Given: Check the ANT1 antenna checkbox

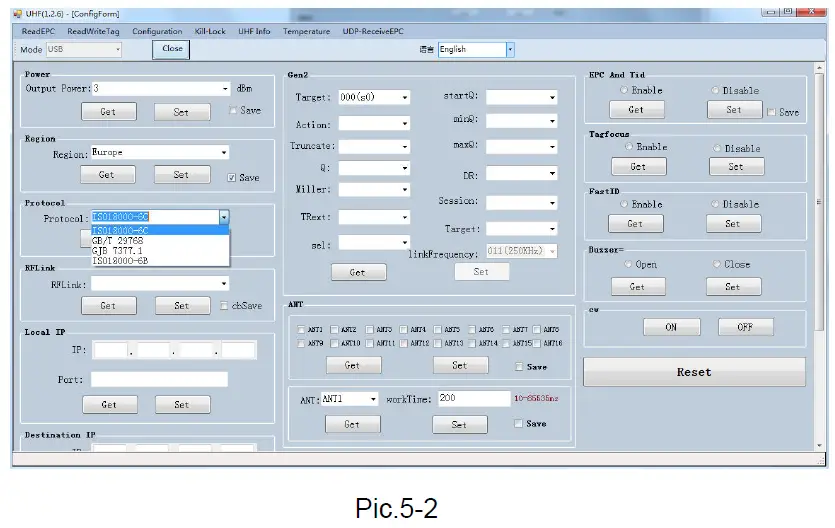Looking at the screenshot, I should [x=301, y=329].
